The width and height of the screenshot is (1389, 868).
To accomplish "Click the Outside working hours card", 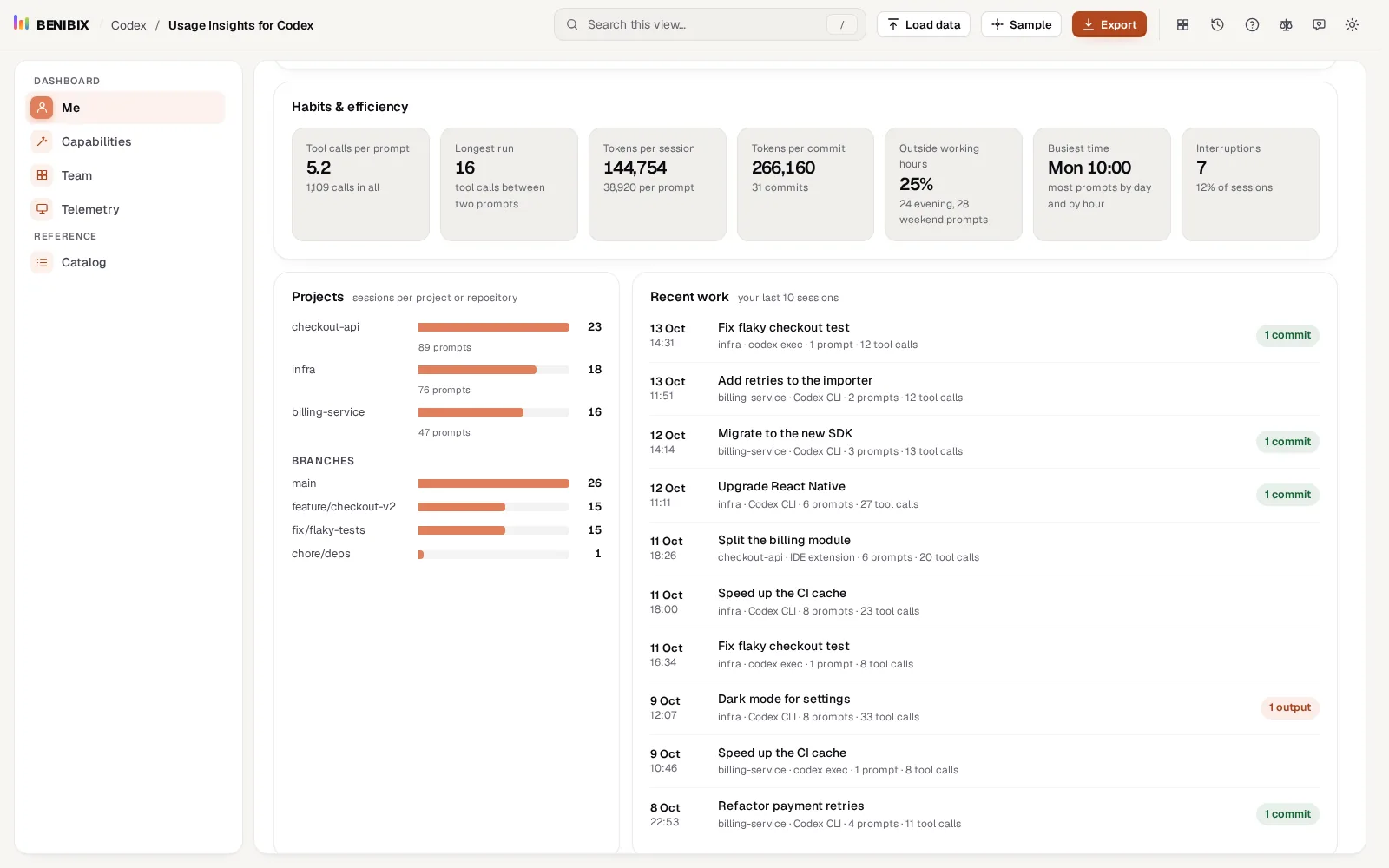I will tap(953, 184).
